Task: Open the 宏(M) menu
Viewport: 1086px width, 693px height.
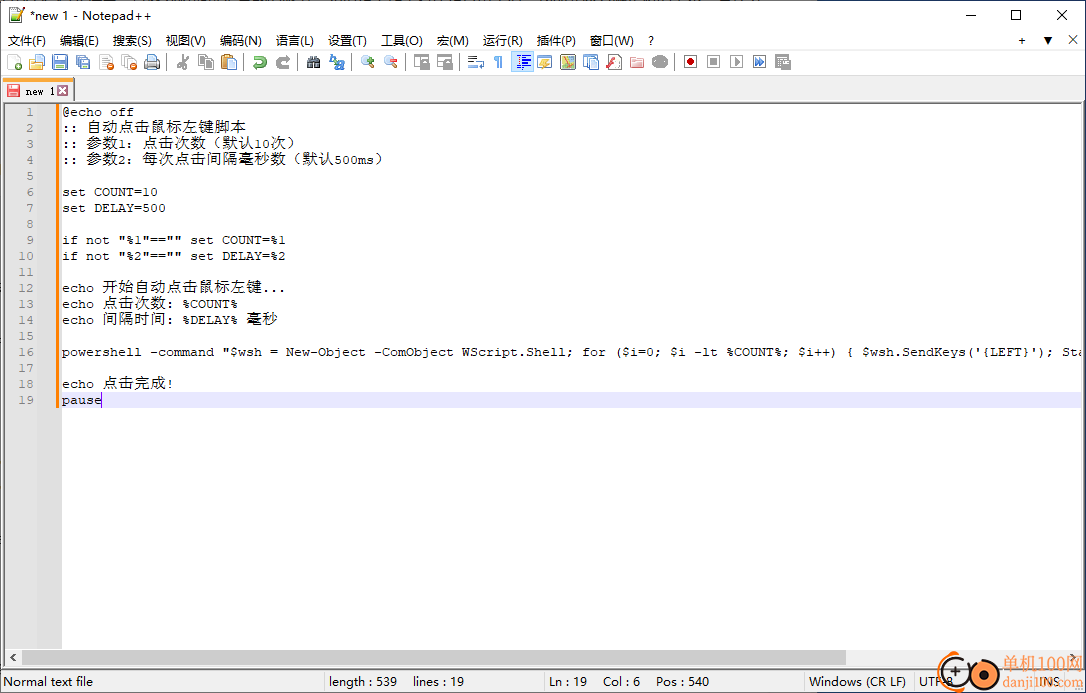Action: point(452,41)
